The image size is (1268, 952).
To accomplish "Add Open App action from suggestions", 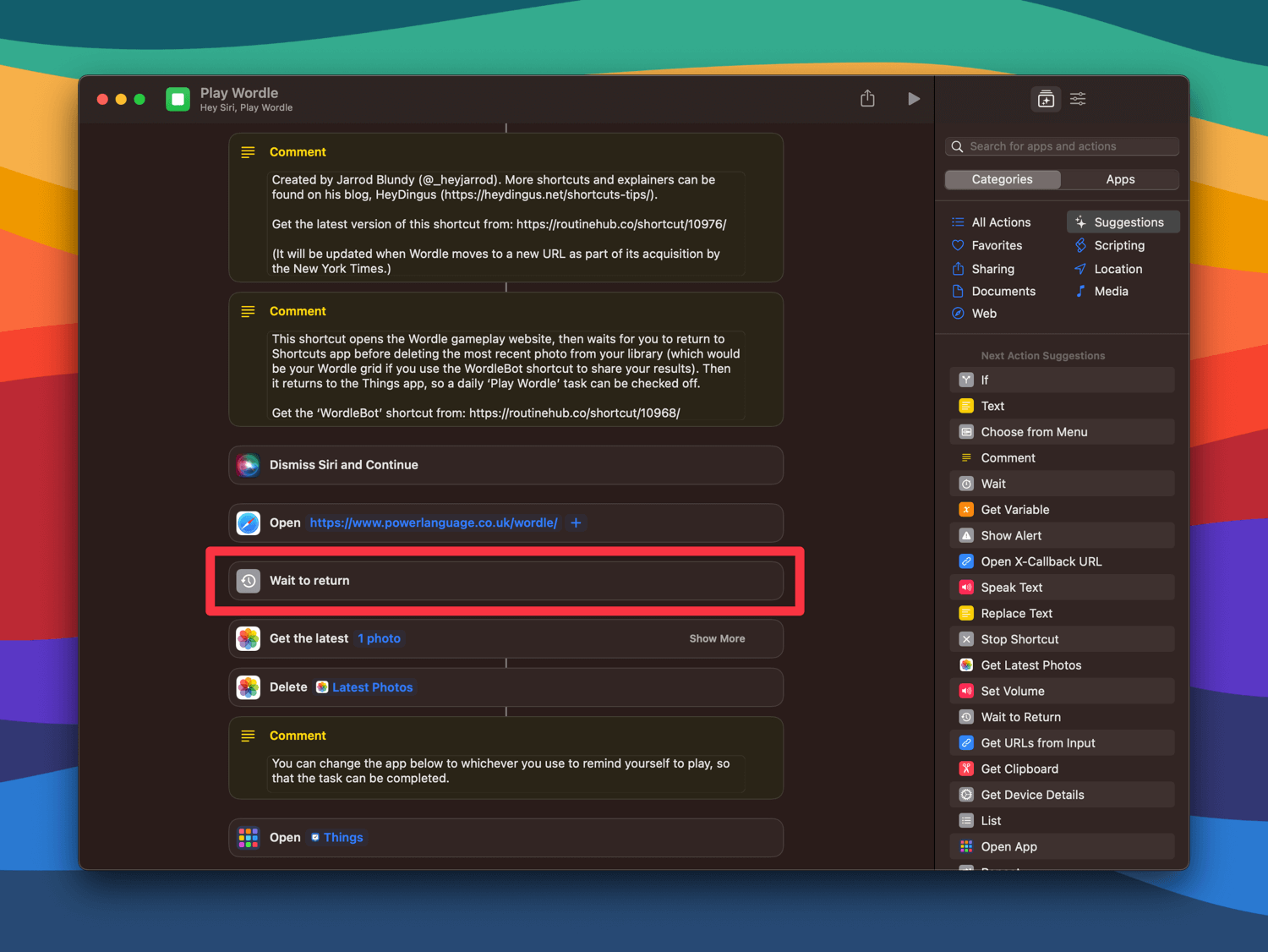I will point(1063,847).
